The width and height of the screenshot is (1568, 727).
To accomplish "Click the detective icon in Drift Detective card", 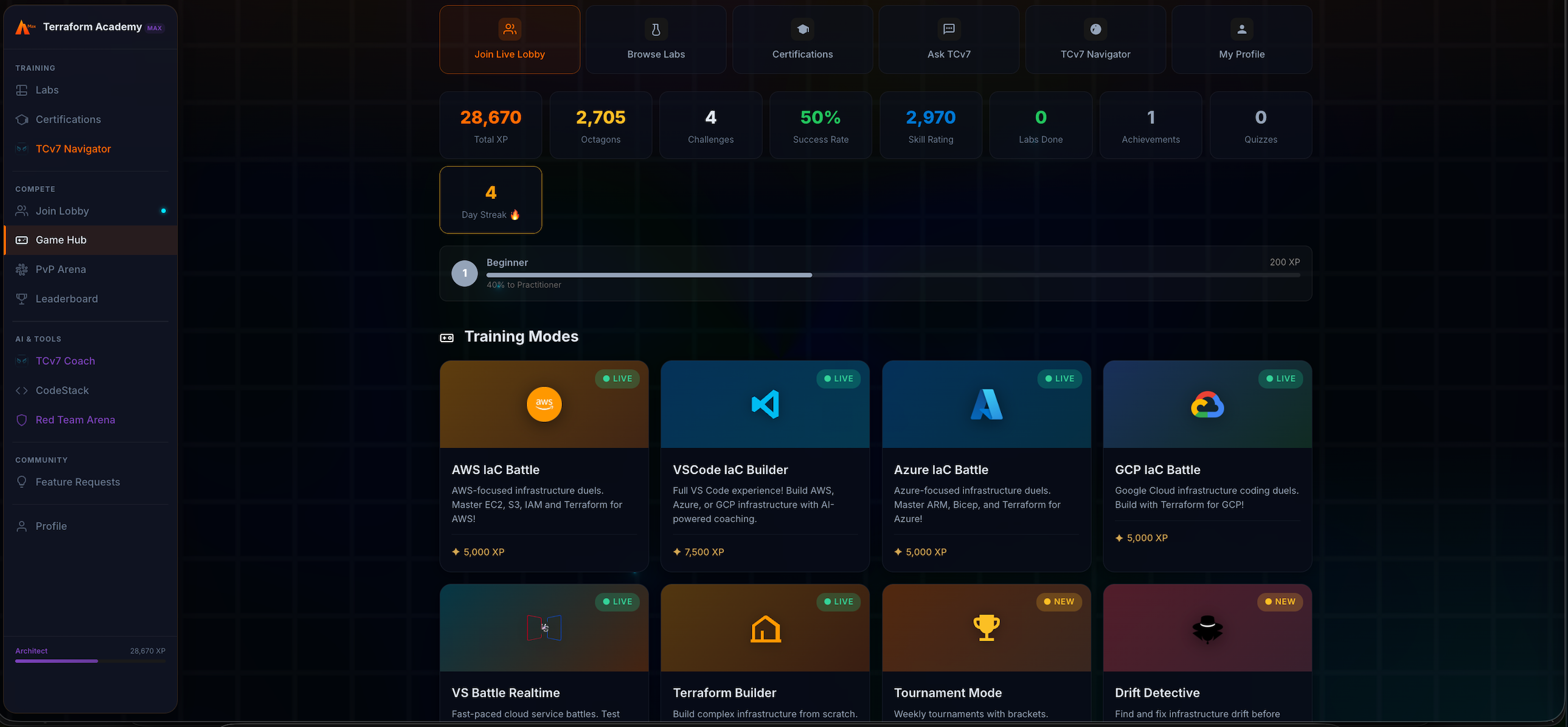I will point(1207,629).
